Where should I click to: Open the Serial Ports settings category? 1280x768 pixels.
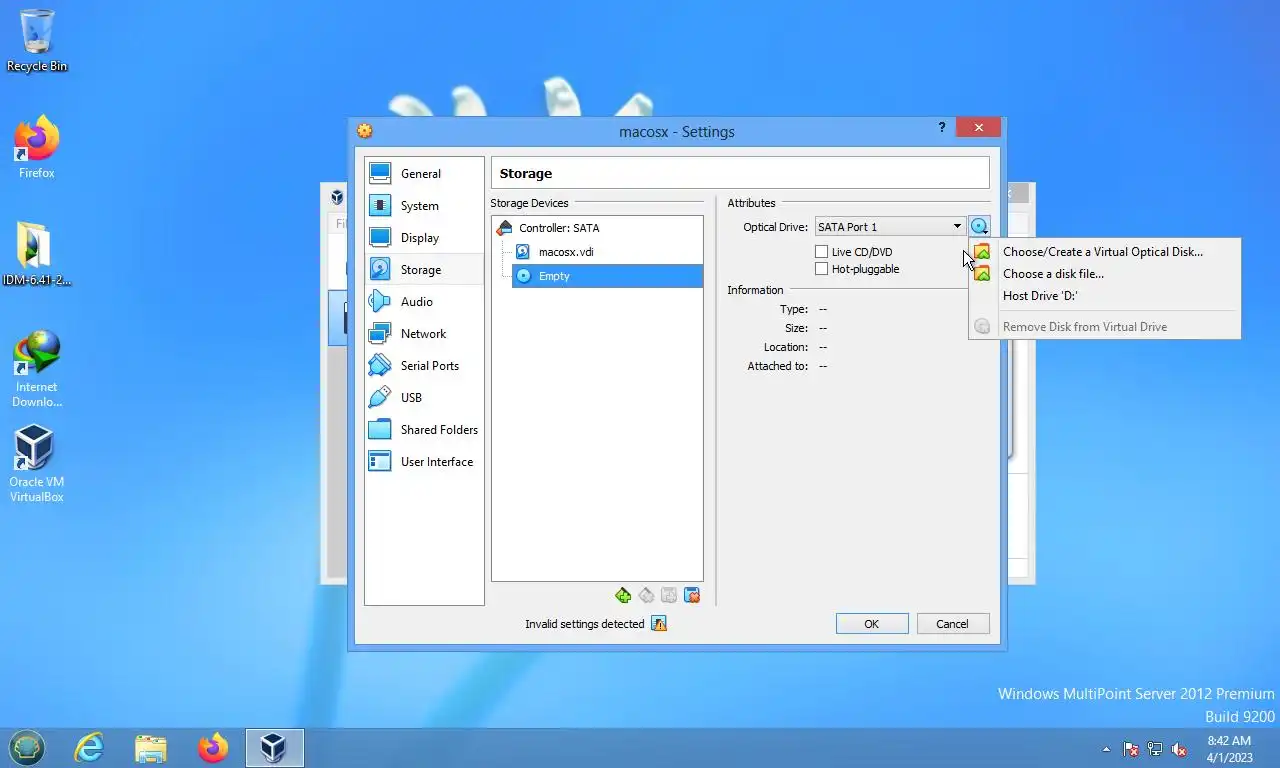pos(424,365)
